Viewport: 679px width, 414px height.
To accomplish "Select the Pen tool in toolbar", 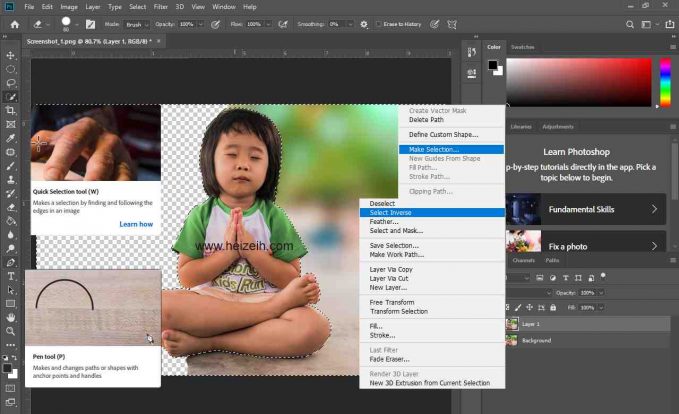I will pyautogui.click(x=10, y=262).
